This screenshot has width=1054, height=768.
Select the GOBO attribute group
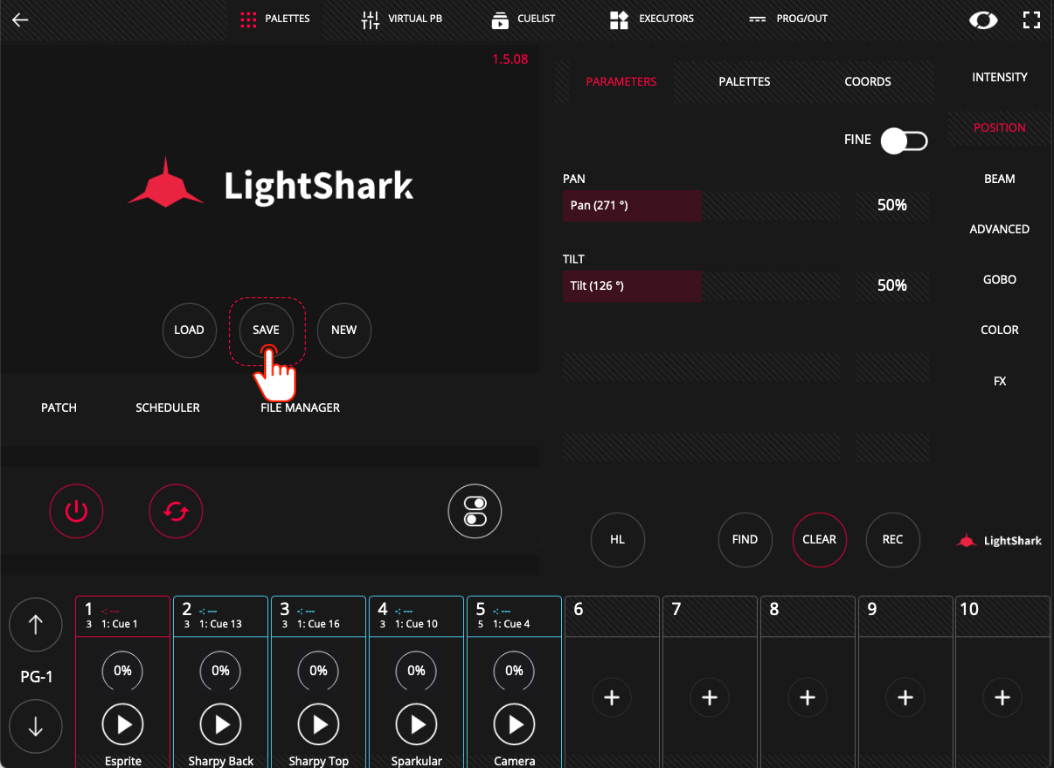point(1000,280)
